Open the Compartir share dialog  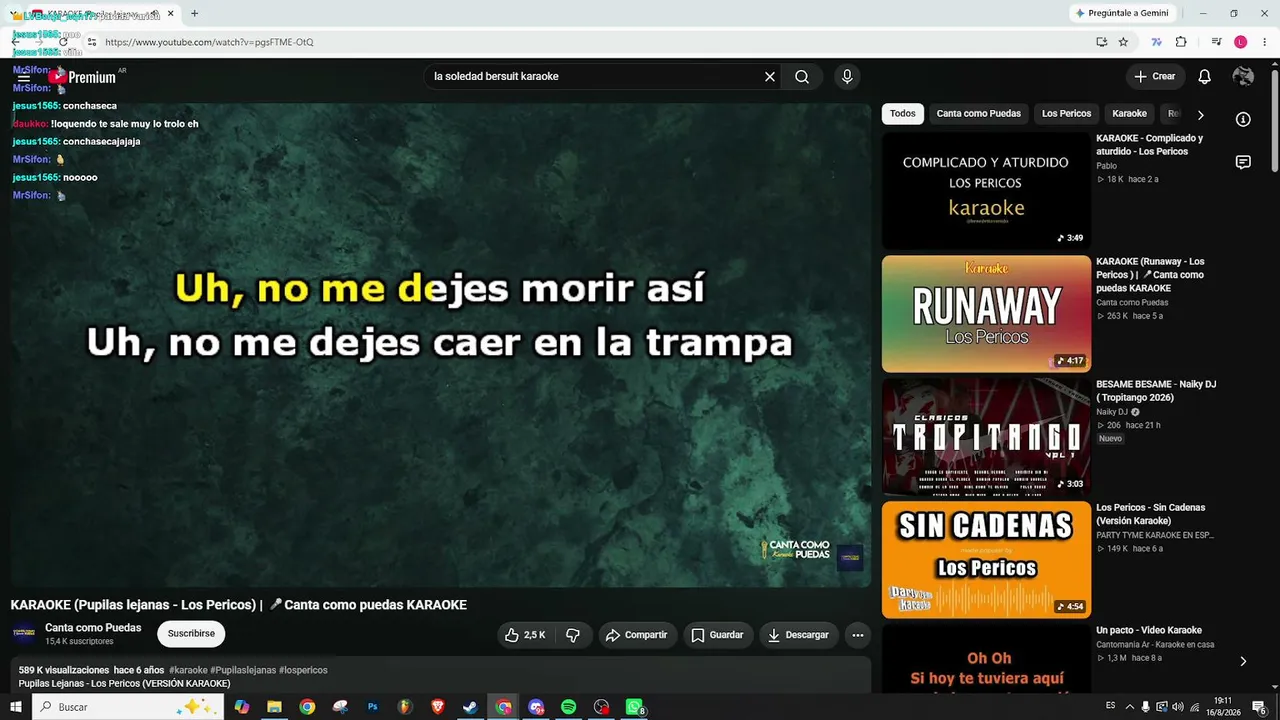(637, 635)
